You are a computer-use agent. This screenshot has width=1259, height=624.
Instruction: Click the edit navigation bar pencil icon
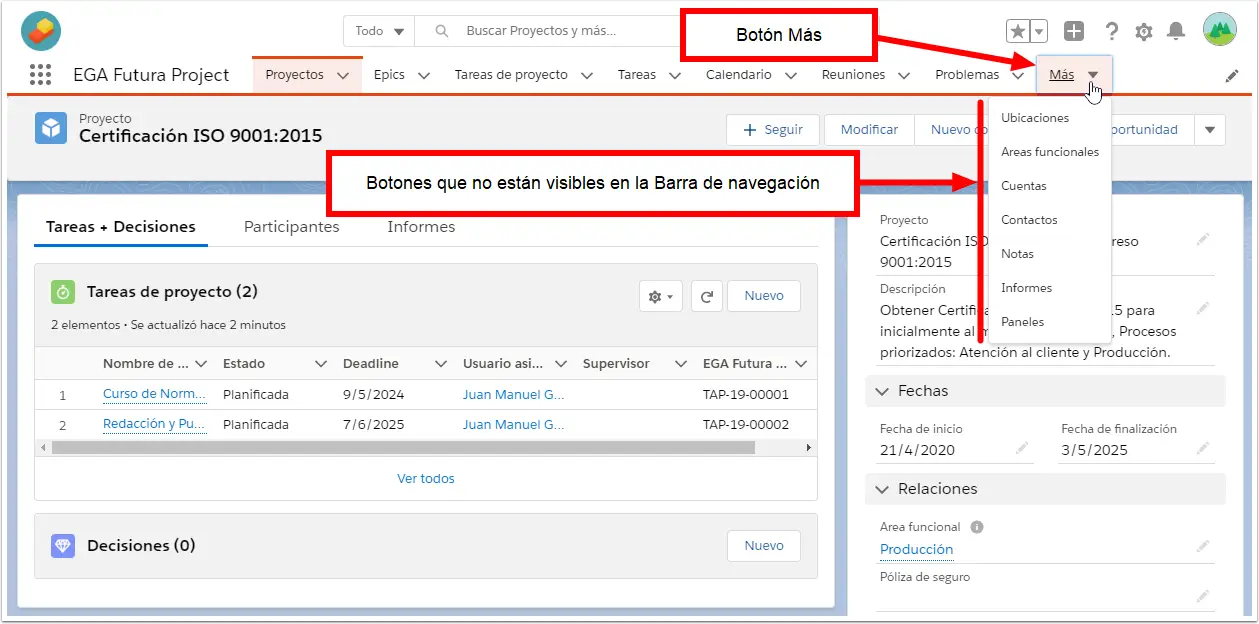click(1232, 75)
